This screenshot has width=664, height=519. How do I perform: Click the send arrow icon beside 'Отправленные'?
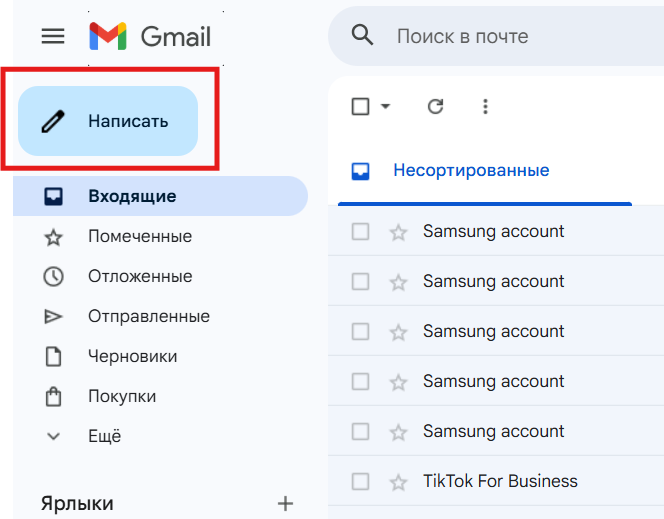tap(53, 317)
